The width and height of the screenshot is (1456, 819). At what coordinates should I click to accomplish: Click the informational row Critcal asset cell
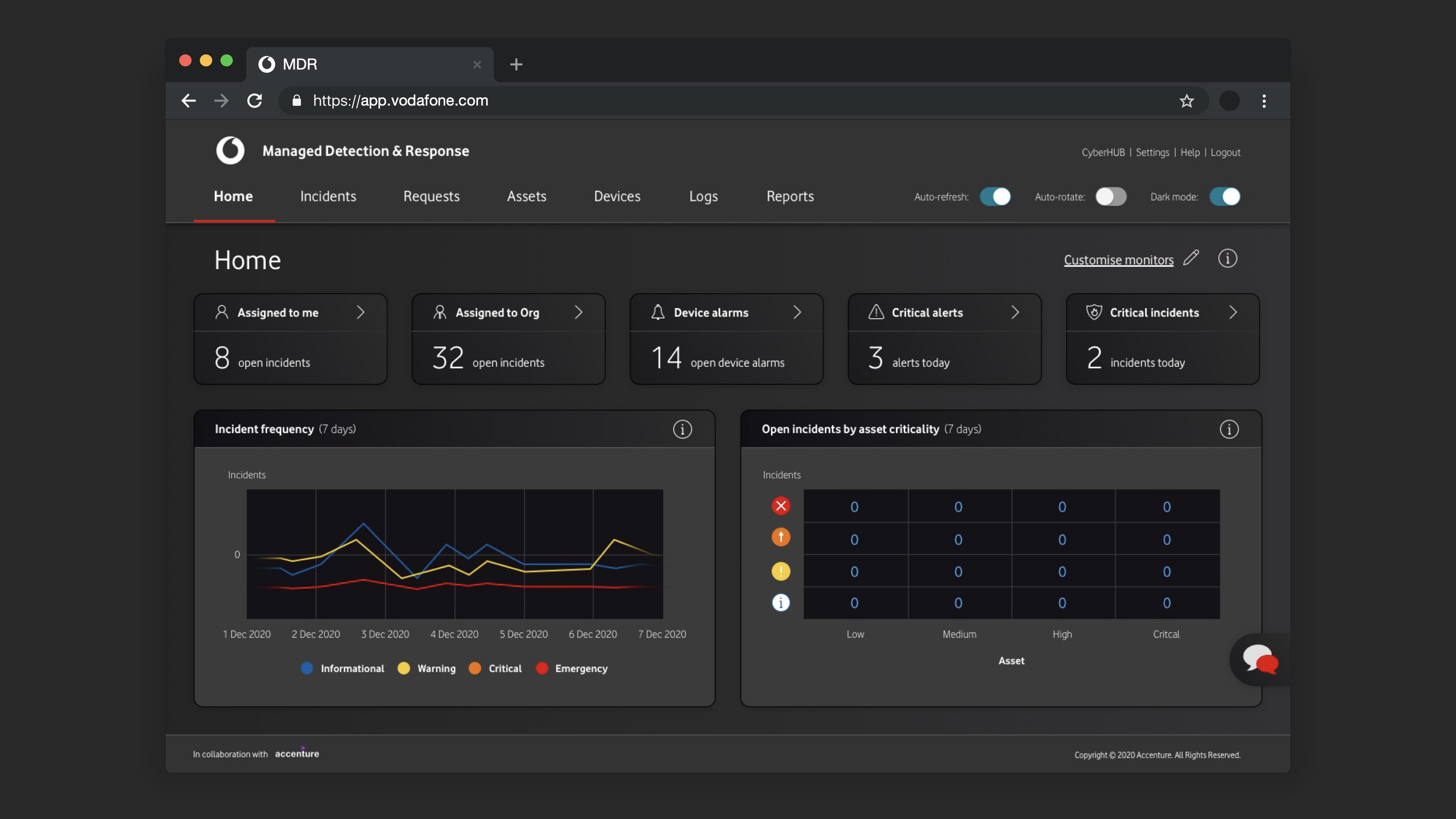click(x=1167, y=603)
